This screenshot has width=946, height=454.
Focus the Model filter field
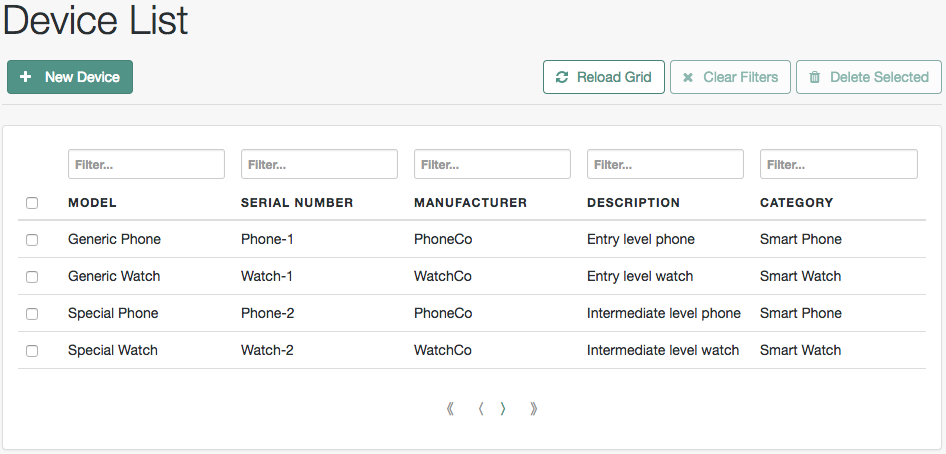point(146,164)
